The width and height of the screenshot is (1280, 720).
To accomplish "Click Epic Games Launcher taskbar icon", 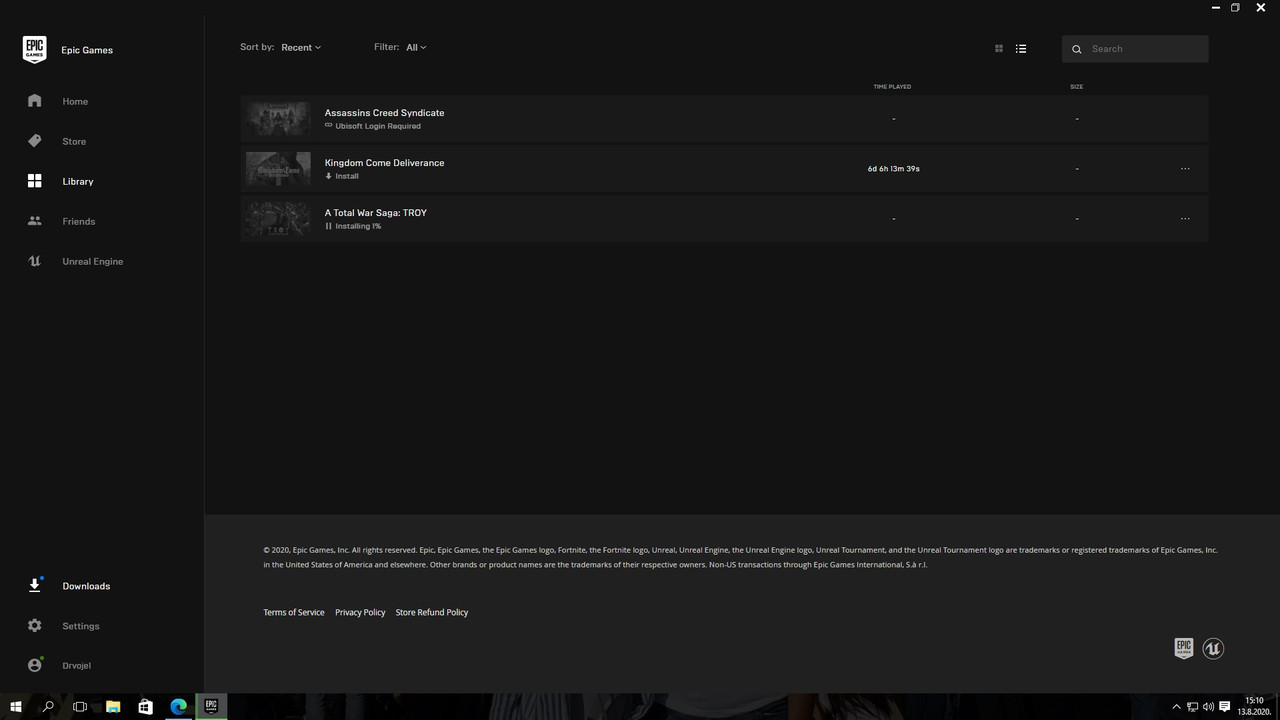I will pyautogui.click(x=211, y=706).
